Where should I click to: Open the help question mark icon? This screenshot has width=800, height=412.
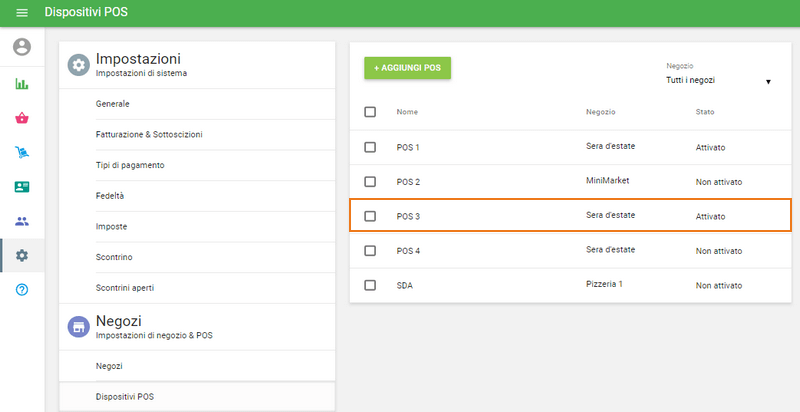(x=22, y=289)
